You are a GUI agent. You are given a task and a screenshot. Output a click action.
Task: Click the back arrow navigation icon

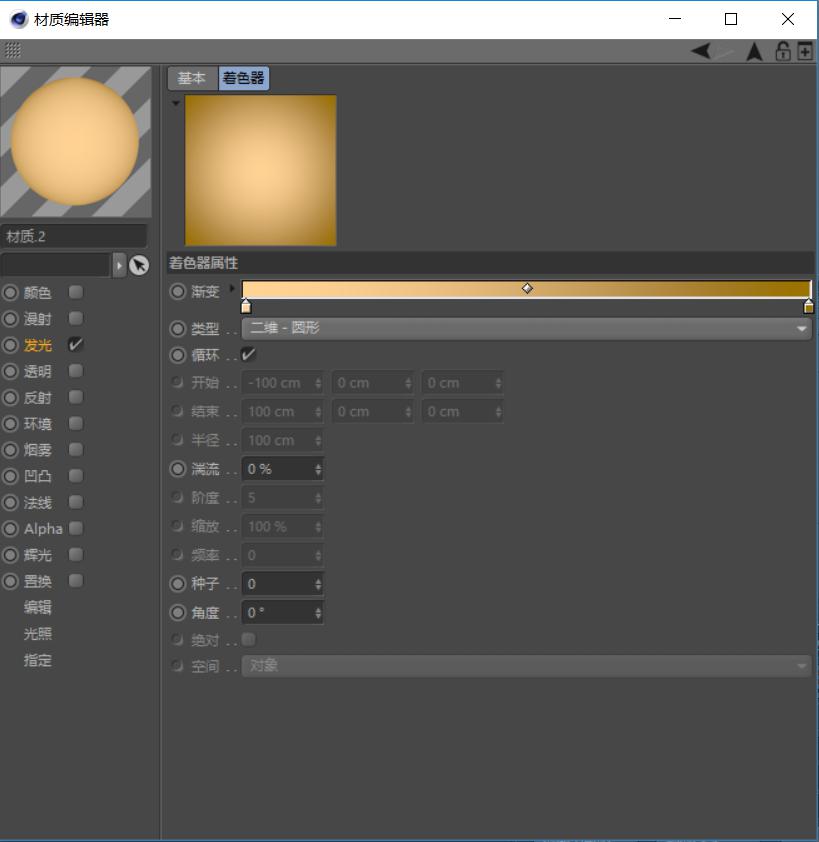701,52
